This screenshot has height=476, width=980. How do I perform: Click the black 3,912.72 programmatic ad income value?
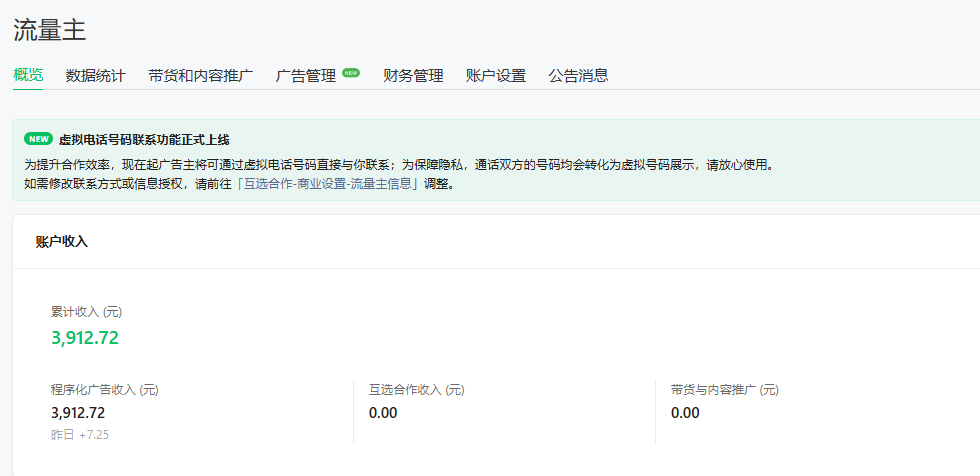pyautogui.click(x=78, y=413)
